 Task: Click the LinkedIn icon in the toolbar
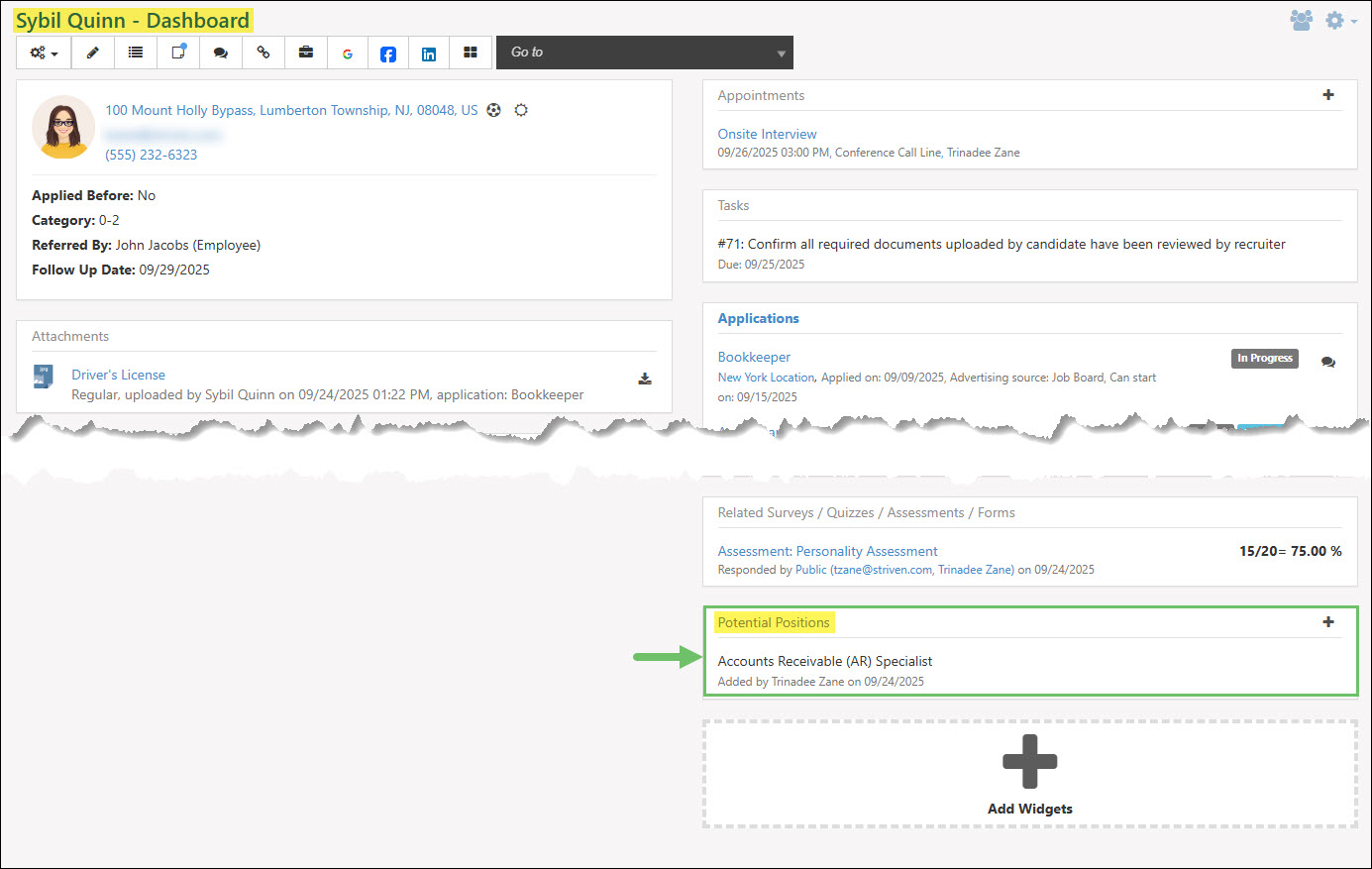(429, 53)
